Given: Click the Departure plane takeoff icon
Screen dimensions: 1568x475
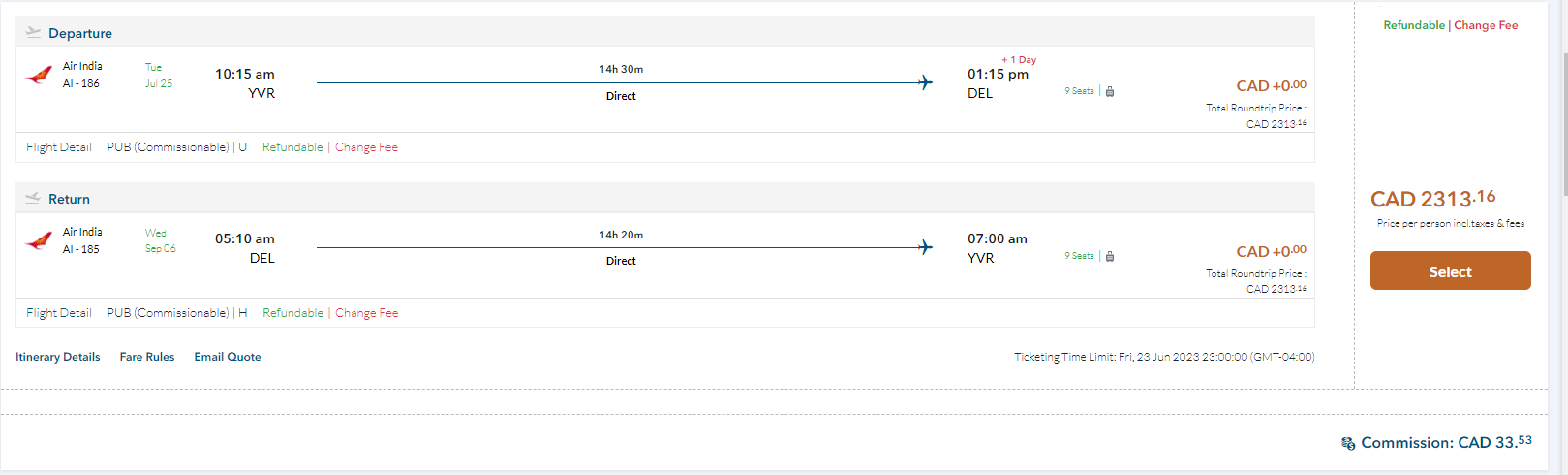Looking at the screenshot, I should click(33, 32).
